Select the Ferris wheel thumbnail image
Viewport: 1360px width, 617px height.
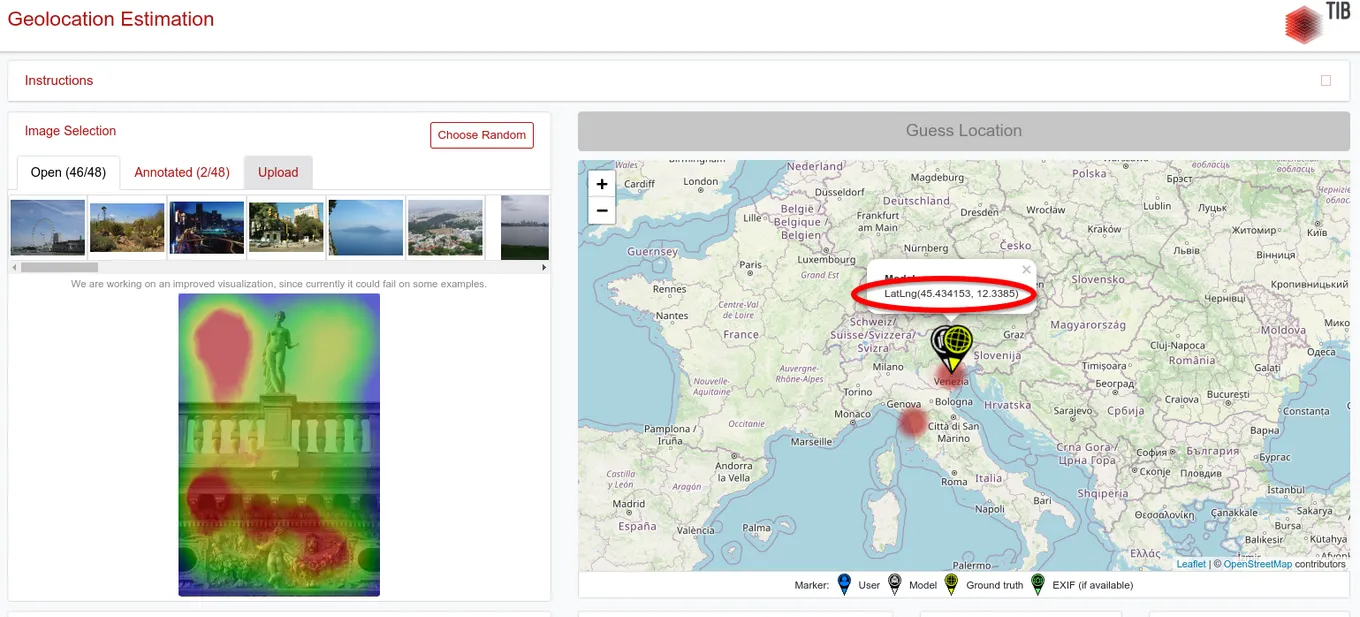[47, 228]
